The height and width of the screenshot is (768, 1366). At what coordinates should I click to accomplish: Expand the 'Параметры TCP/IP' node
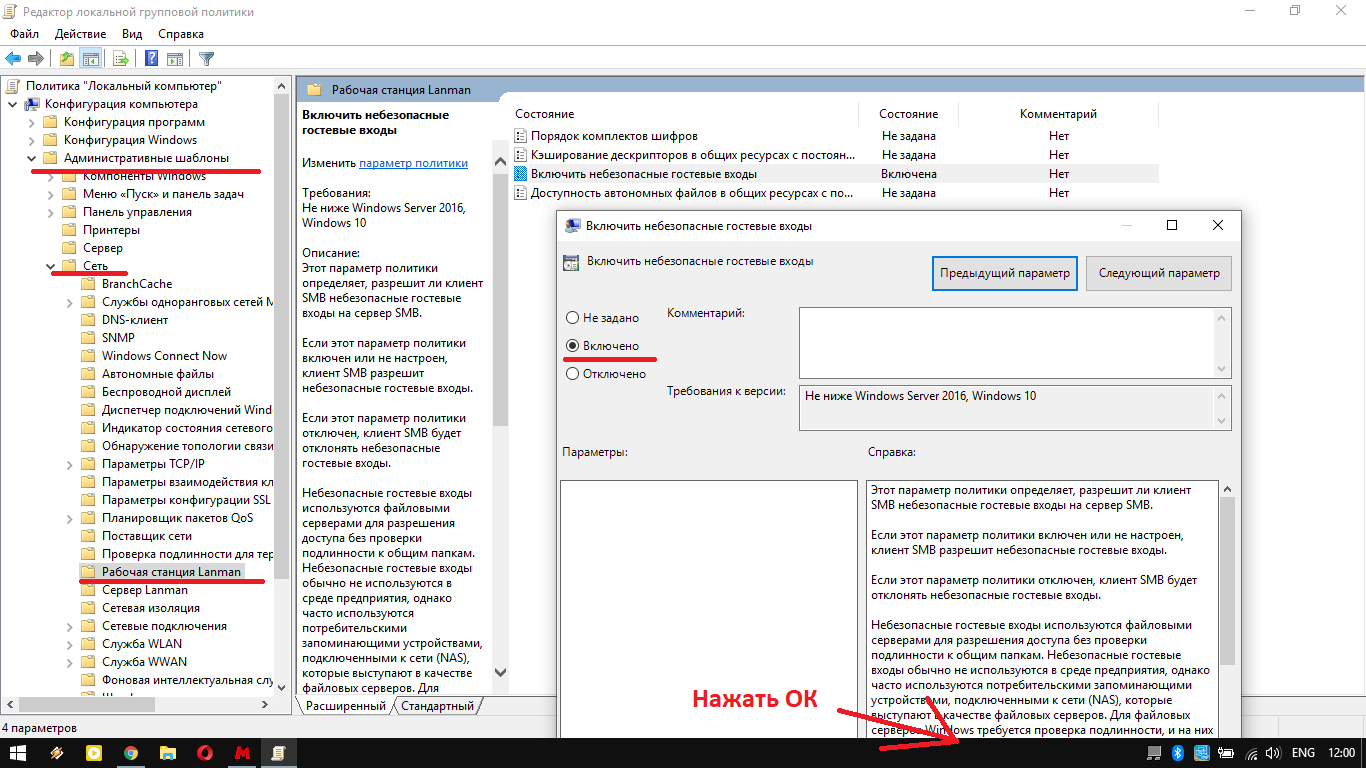pos(69,464)
